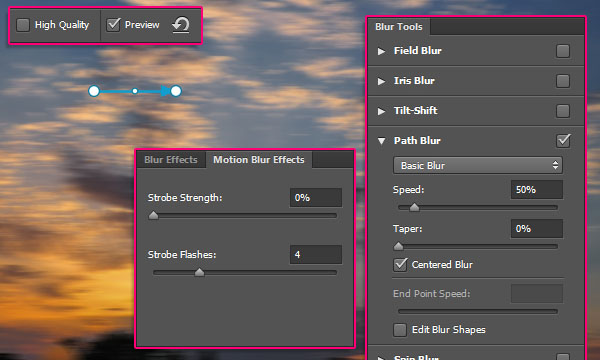This screenshot has height=360, width=600.
Task: Enable the High Quality checkbox
Action: [23, 25]
